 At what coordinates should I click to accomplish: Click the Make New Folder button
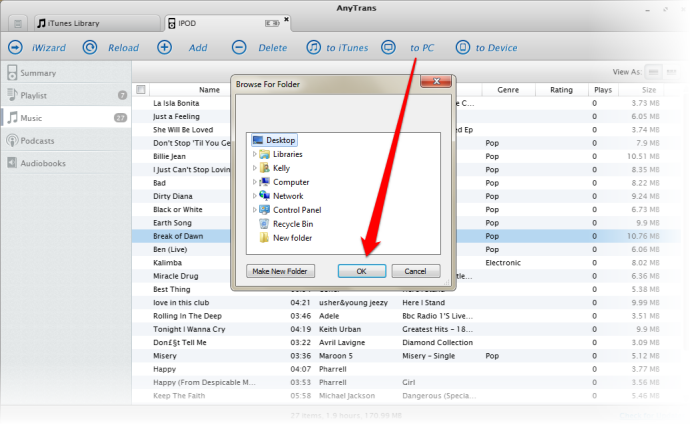[280, 271]
